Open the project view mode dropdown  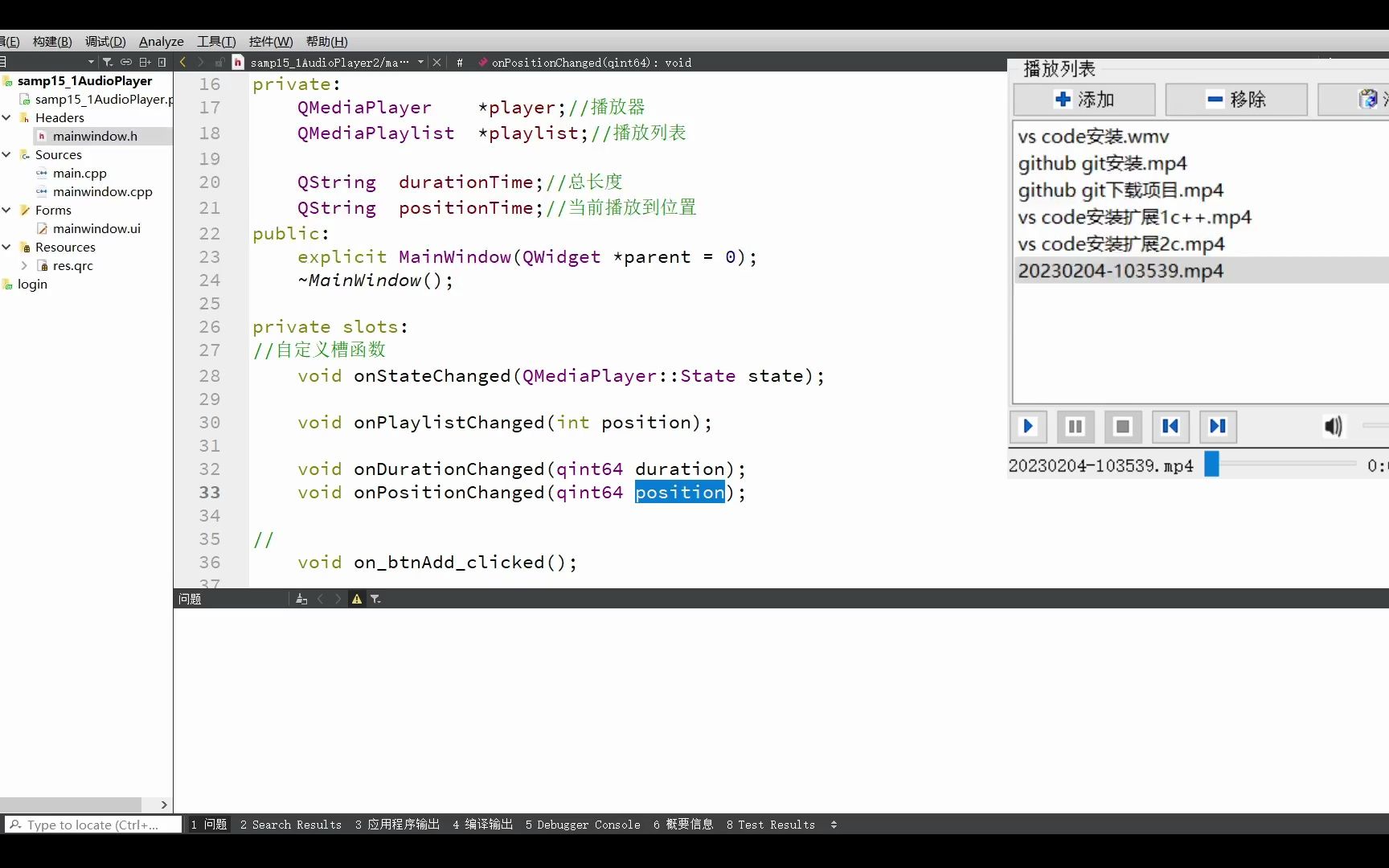point(91,62)
